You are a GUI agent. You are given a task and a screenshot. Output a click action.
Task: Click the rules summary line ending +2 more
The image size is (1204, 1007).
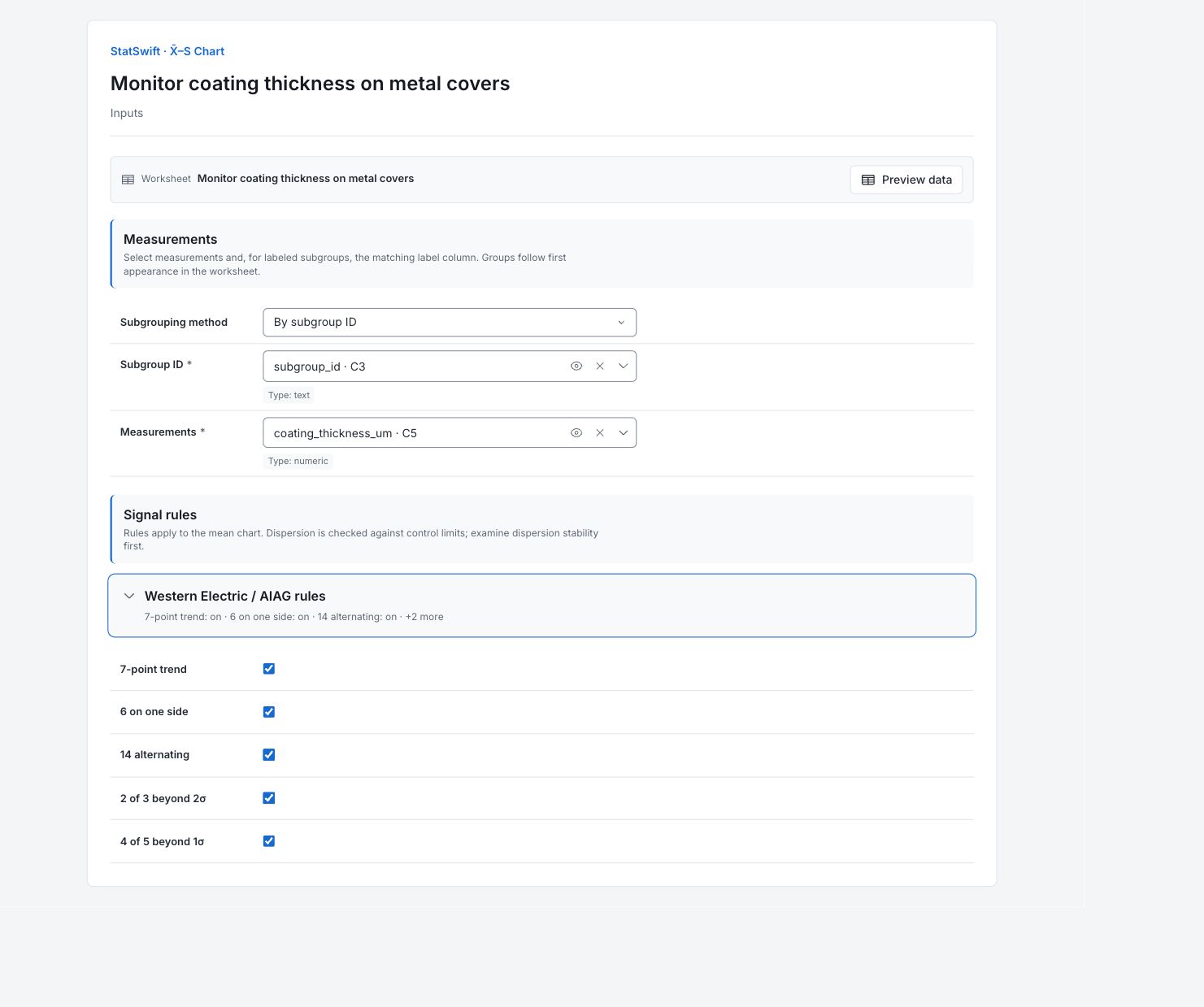click(x=294, y=617)
